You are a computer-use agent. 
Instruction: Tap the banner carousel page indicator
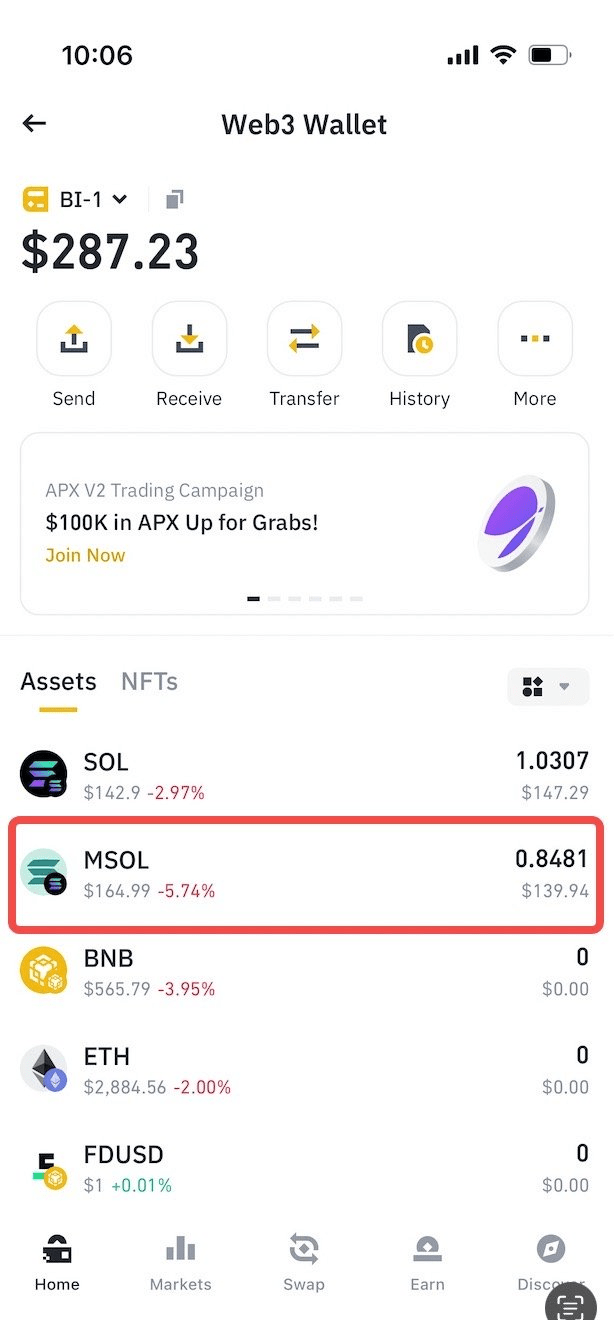click(x=304, y=599)
